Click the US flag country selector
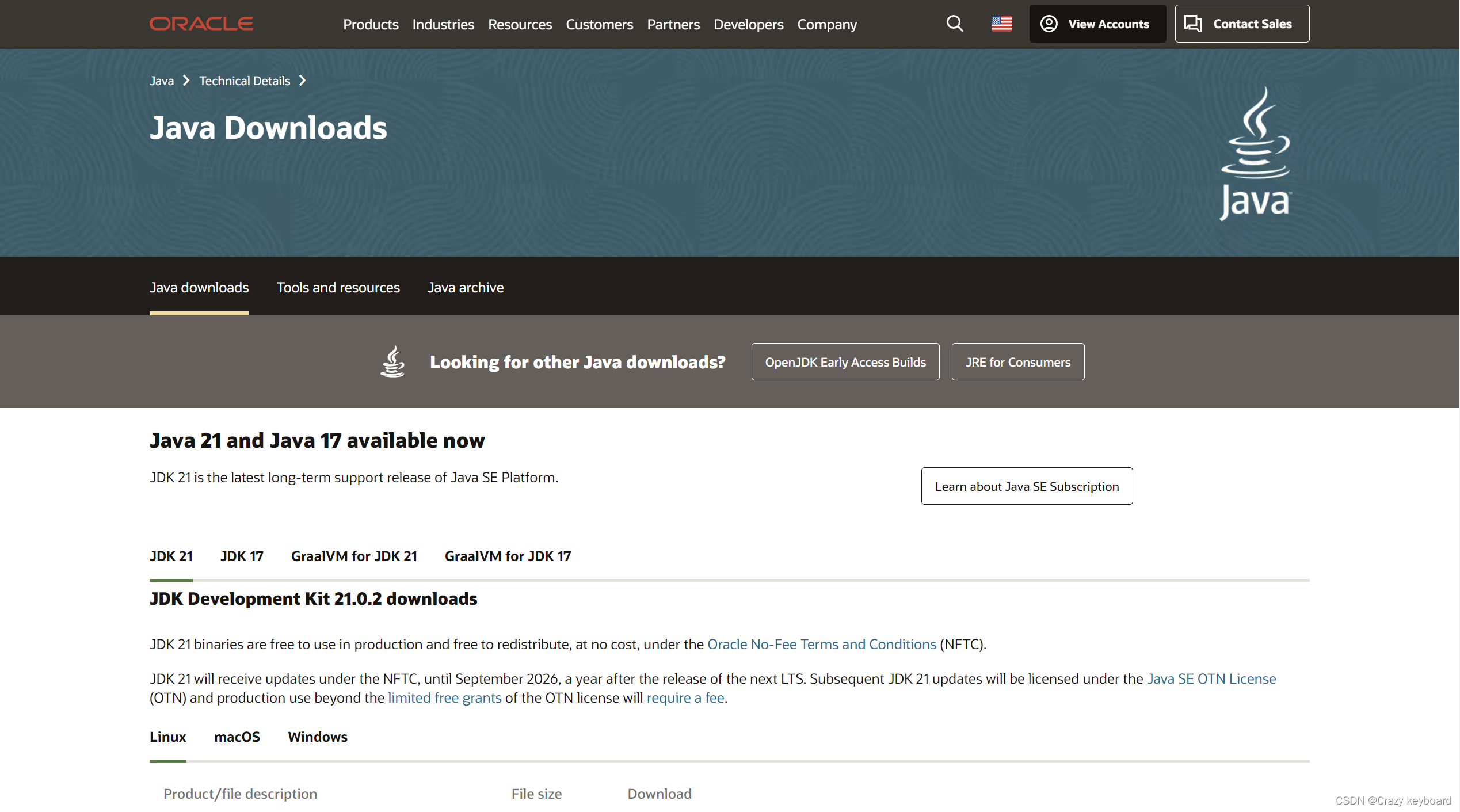 [x=1002, y=24]
